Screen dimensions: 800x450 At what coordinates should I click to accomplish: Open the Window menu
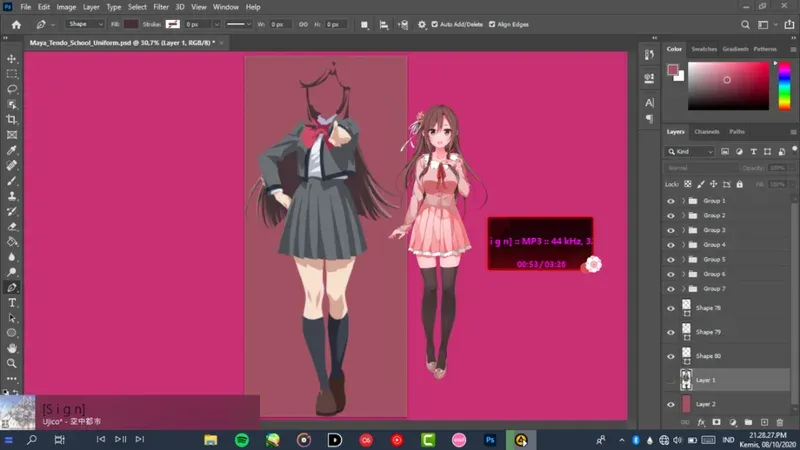click(226, 7)
